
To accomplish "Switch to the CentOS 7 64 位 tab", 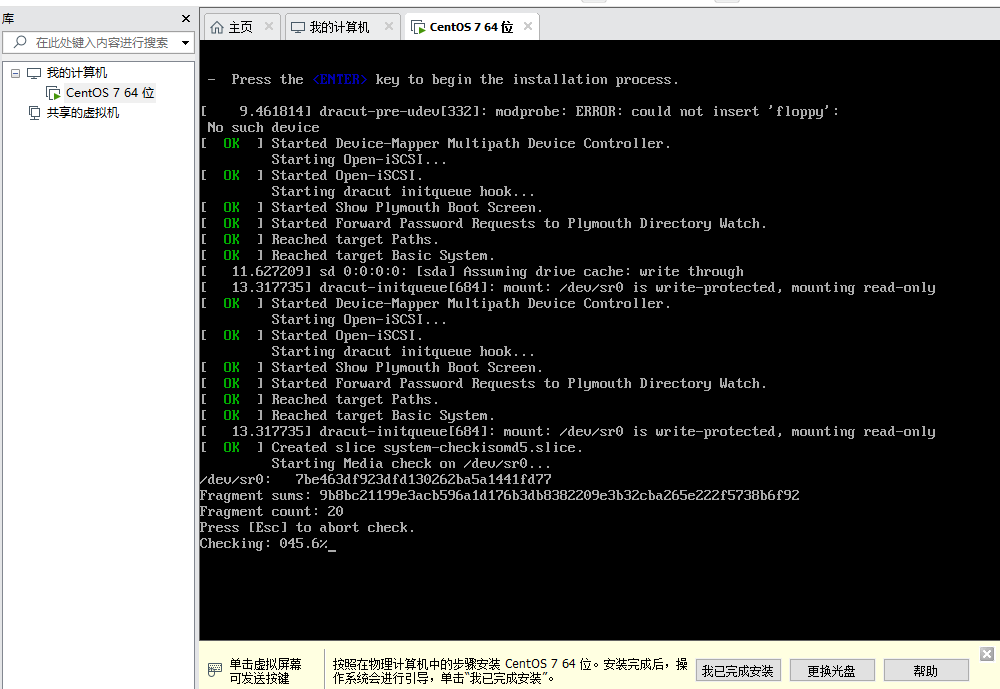I will point(471,27).
